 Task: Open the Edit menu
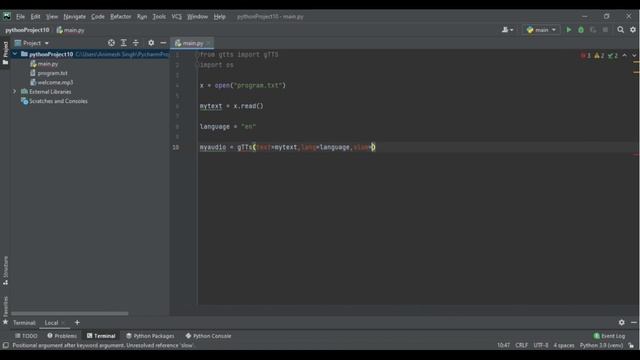click(36, 16)
